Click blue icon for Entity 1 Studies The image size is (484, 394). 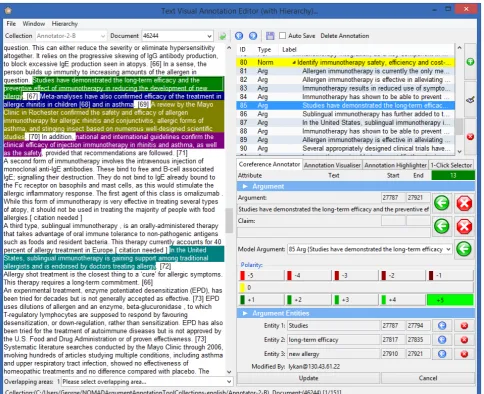442,326
